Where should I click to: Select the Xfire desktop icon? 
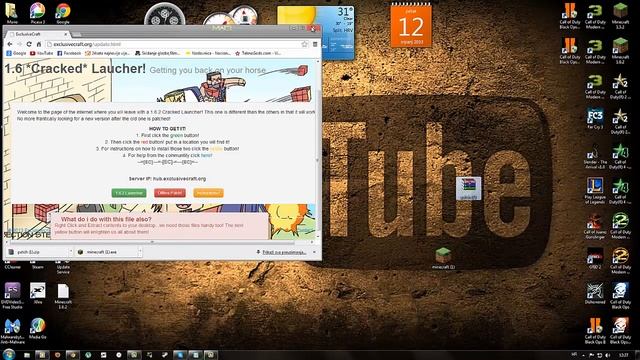coord(38,294)
